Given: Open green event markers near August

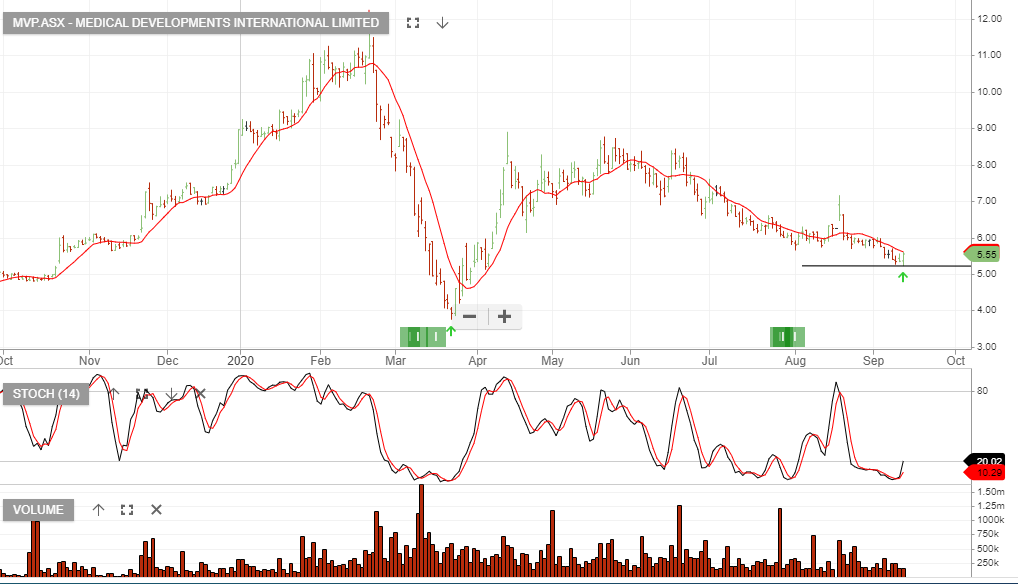Looking at the screenshot, I should (788, 337).
